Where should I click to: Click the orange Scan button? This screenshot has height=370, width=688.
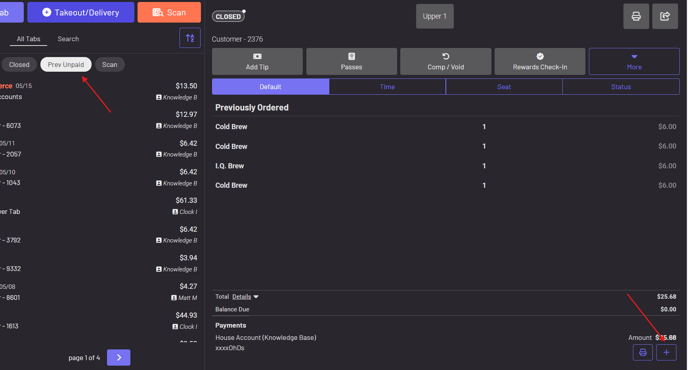[169, 12]
